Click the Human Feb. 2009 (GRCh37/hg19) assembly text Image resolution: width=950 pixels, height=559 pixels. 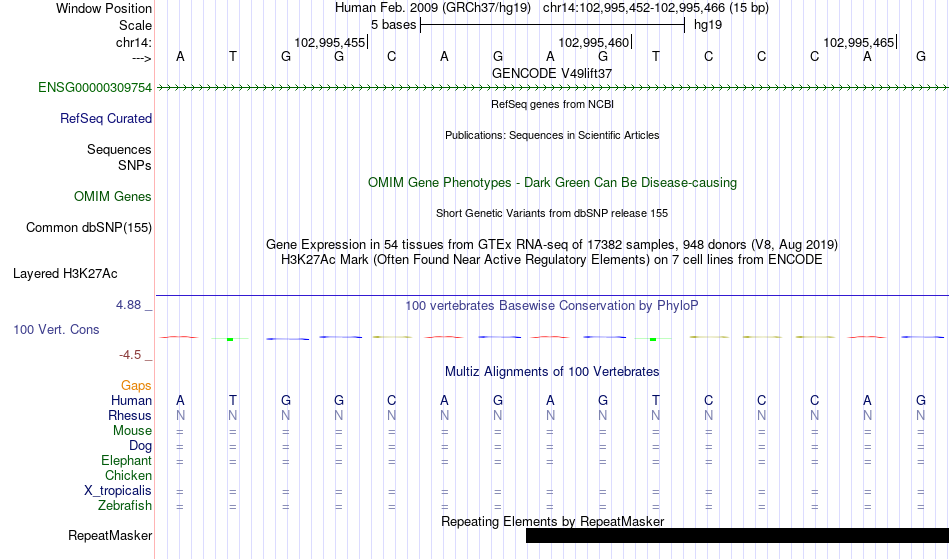[x=433, y=8]
